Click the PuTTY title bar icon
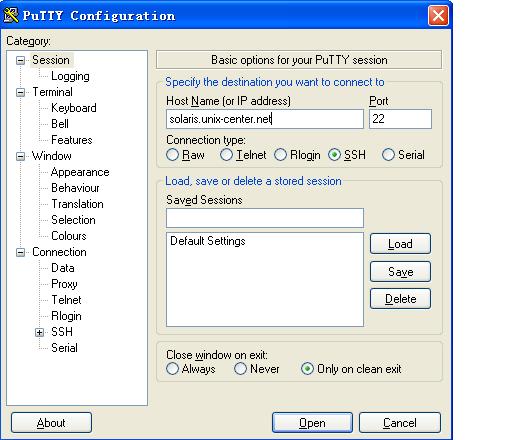This screenshot has height=440, width=512. point(11,15)
